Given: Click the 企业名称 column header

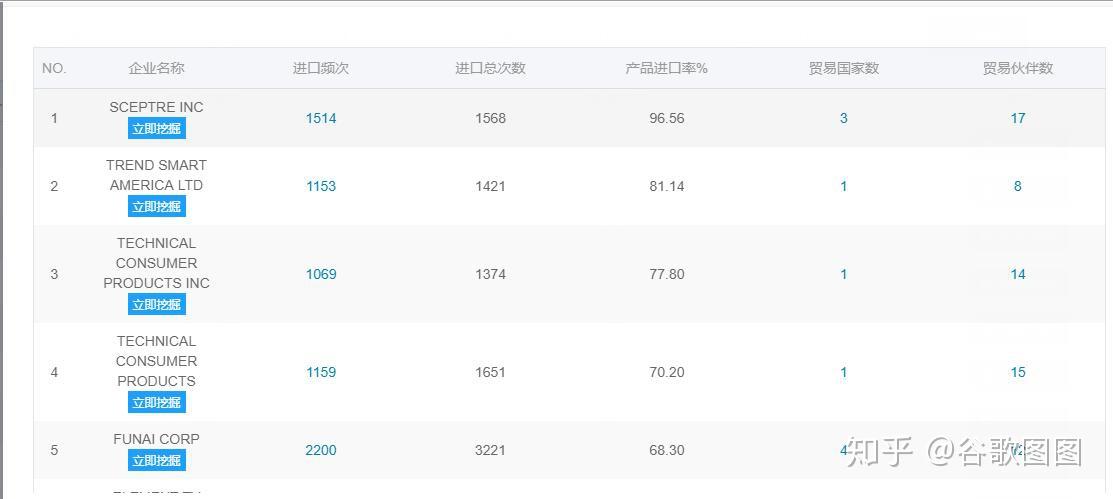Looking at the screenshot, I should pos(156,68).
